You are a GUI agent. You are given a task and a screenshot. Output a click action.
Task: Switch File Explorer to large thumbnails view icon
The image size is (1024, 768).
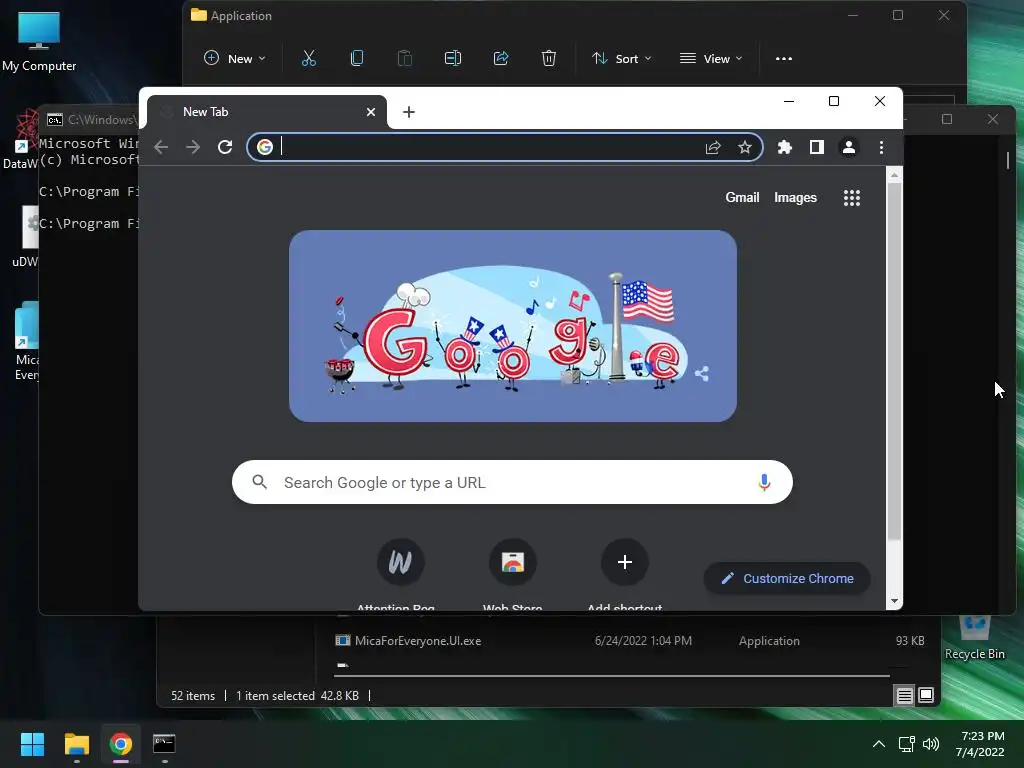[926, 696]
